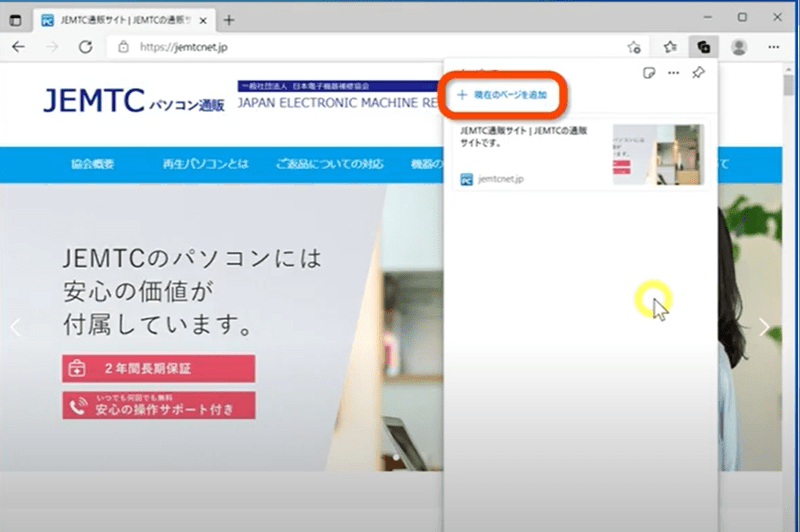Click the collection card thumbnail image
Viewport: 800px width, 532px height.
click(x=658, y=155)
